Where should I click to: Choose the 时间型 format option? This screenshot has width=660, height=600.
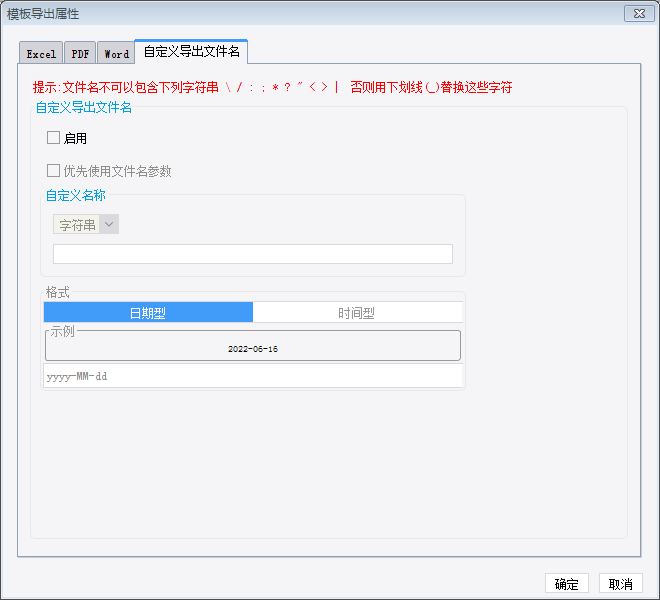click(x=357, y=312)
